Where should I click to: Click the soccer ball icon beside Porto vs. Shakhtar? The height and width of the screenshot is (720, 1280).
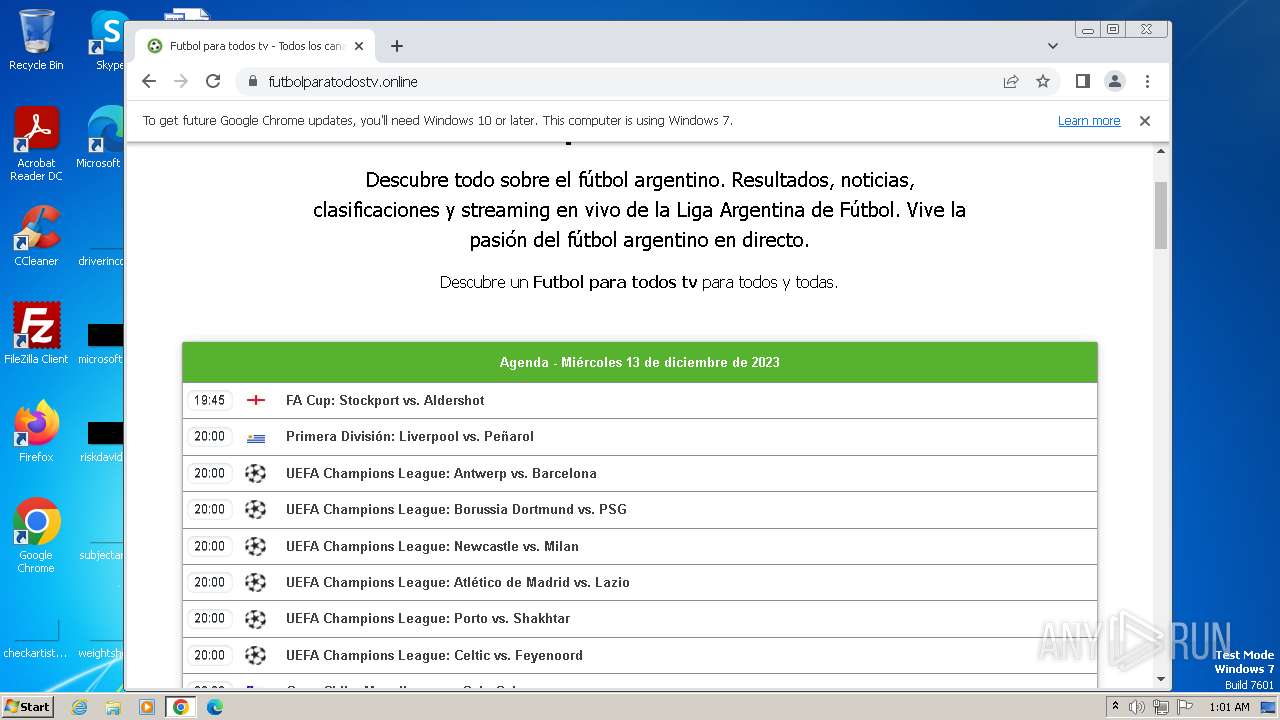pyautogui.click(x=256, y=618)
